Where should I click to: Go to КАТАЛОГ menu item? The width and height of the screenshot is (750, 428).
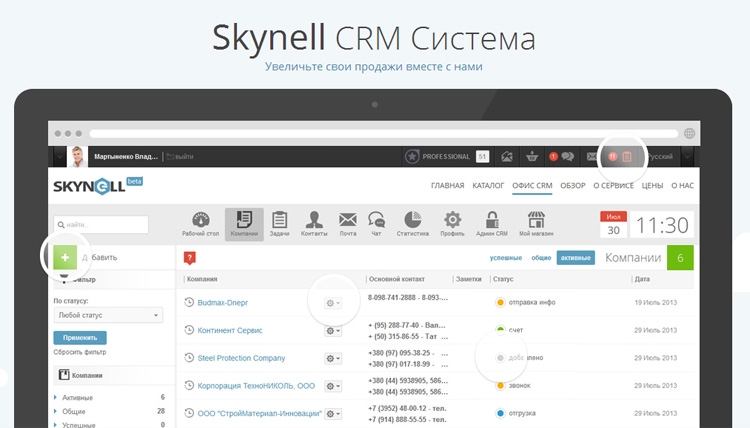[488, 186]
